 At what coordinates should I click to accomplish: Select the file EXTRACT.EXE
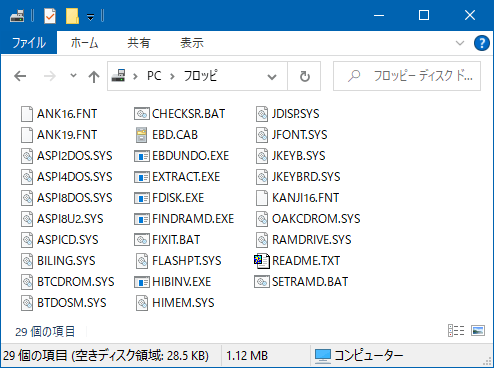[177, 177]
